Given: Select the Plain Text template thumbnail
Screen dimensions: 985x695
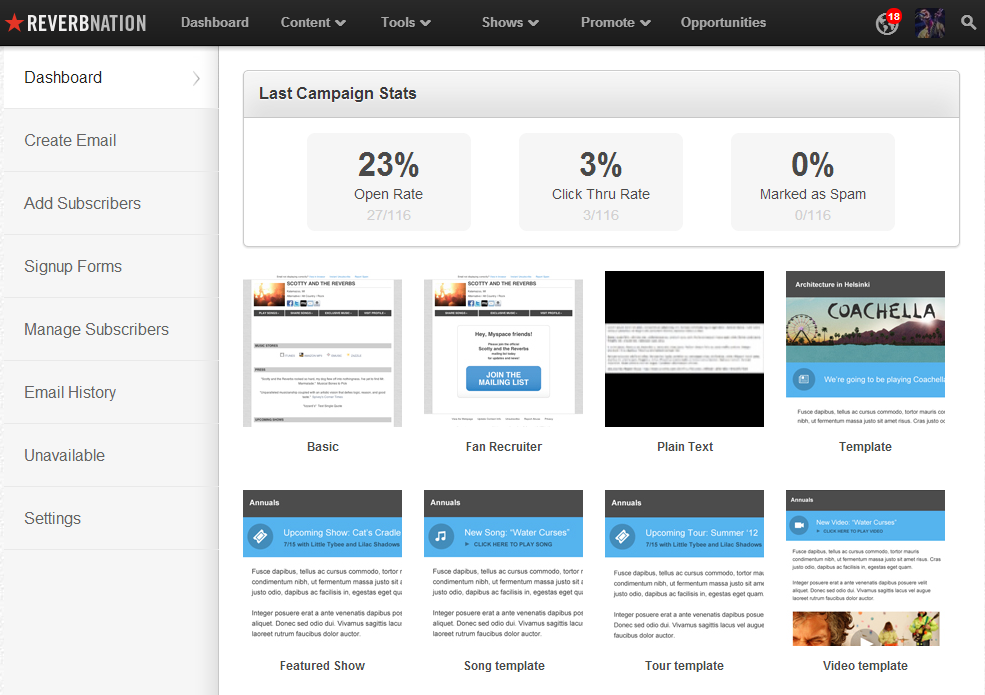Looking at the screenshot, I should coord(684,349).
